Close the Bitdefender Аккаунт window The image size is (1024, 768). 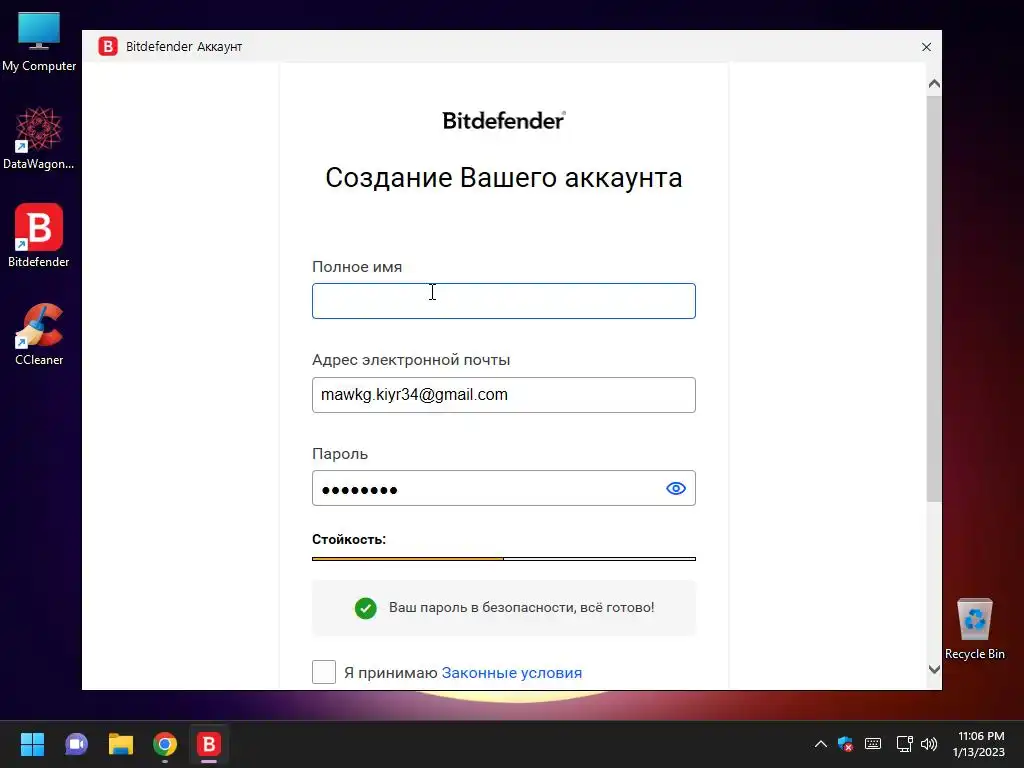pos(926,47)
